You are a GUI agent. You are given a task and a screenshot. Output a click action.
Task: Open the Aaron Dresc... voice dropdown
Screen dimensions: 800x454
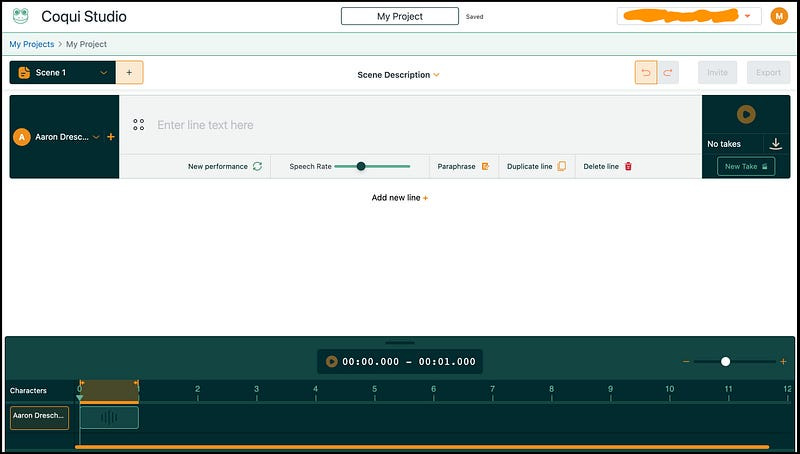point(96,137)
